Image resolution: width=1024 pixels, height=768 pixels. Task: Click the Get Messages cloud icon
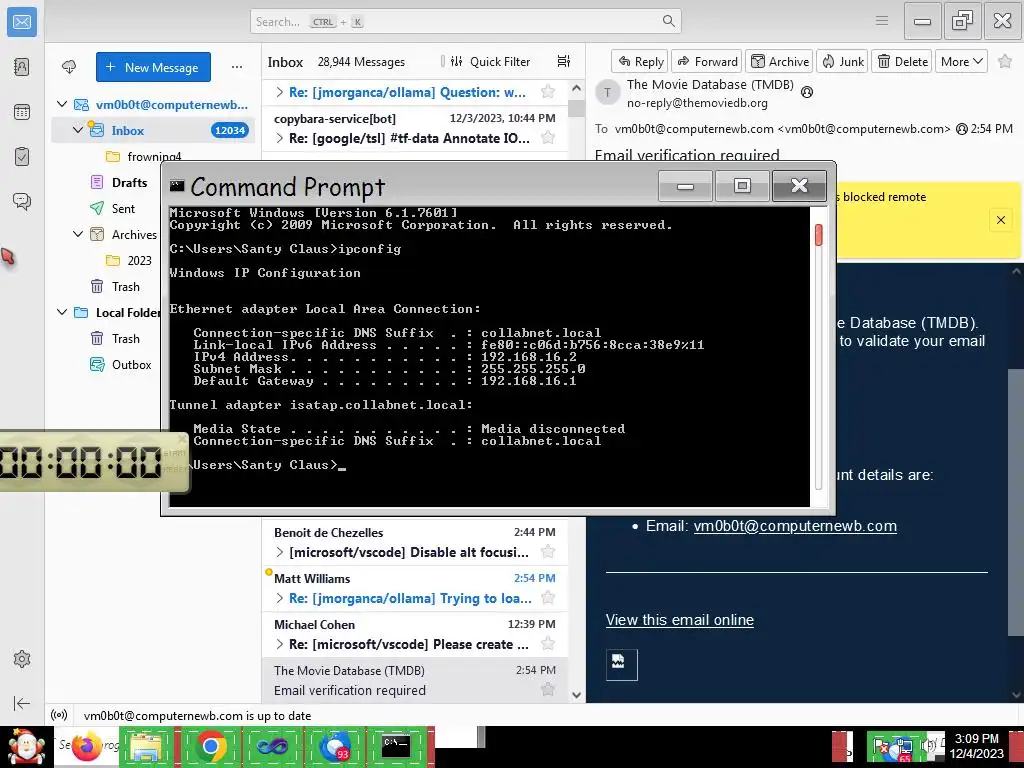click(x=69, y=67)
